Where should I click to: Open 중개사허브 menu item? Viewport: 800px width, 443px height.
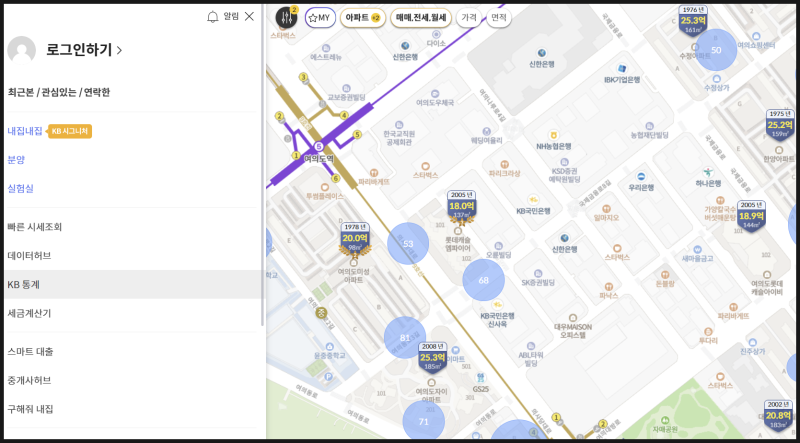point(29,380)
